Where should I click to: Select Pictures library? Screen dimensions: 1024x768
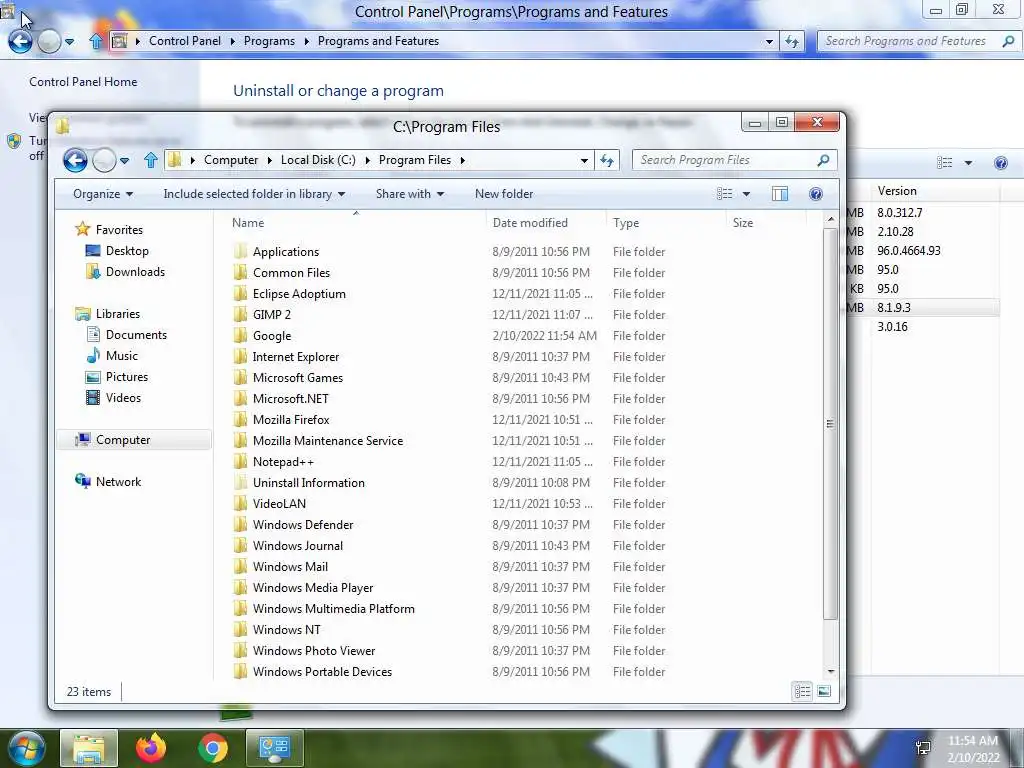tap(127, 377)
